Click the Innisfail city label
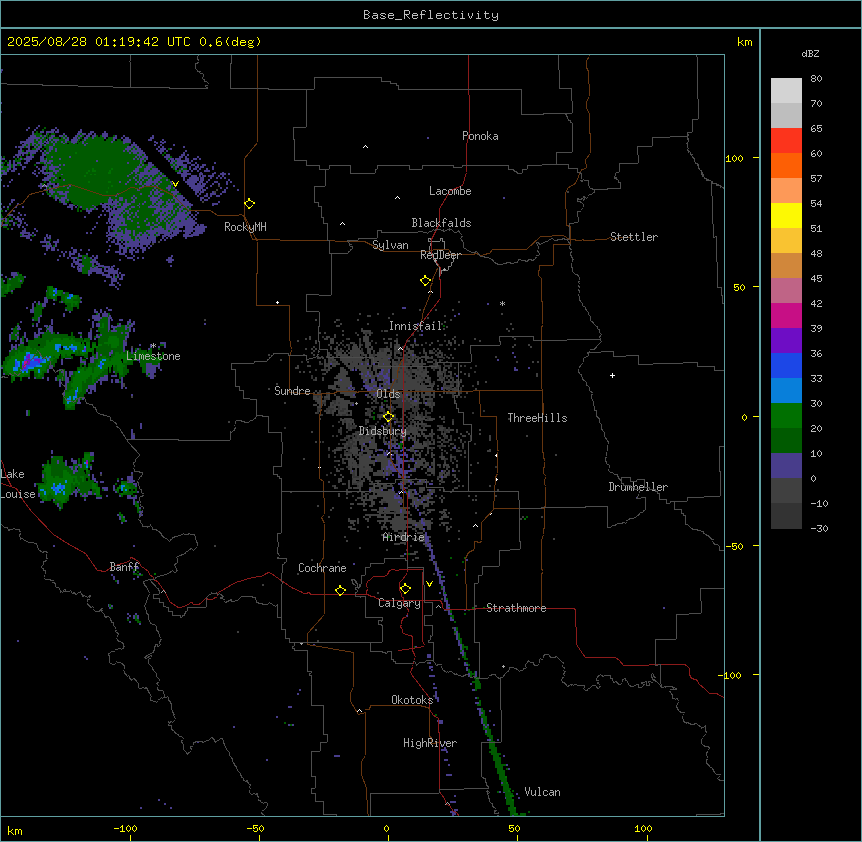This screenshot has height=842, width=862. (416, 326)
